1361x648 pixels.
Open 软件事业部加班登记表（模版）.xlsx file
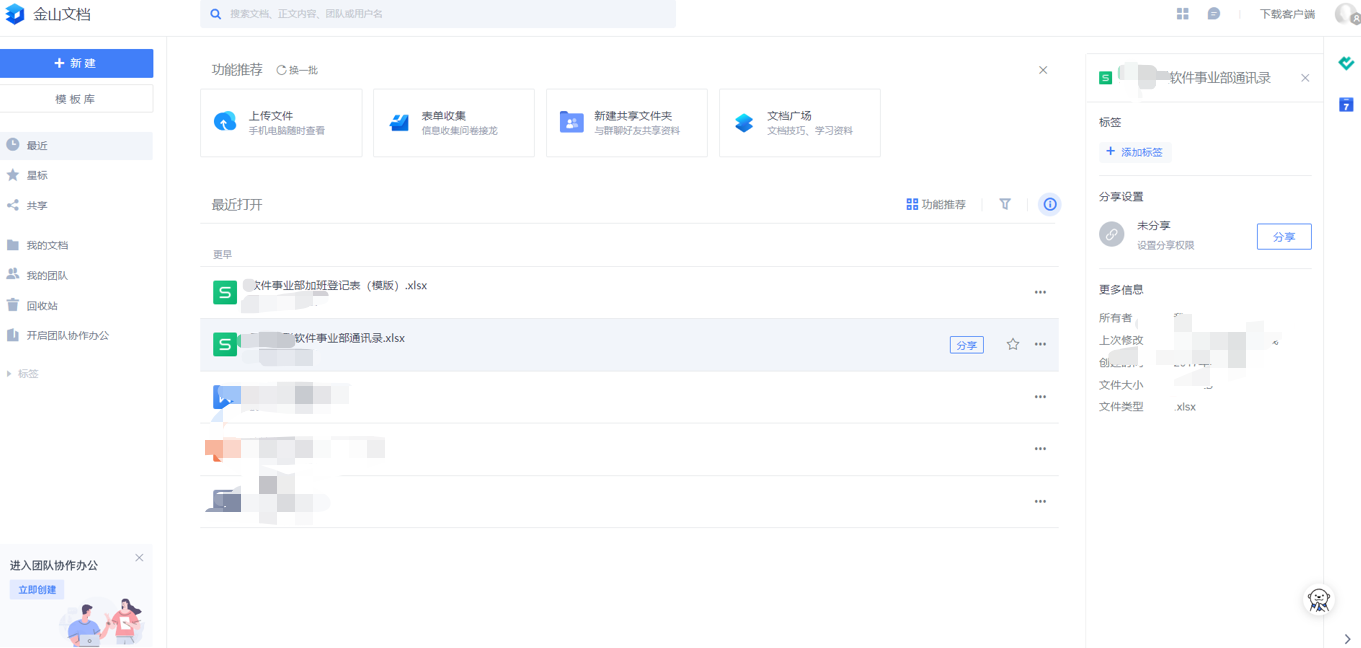point(629,292)
